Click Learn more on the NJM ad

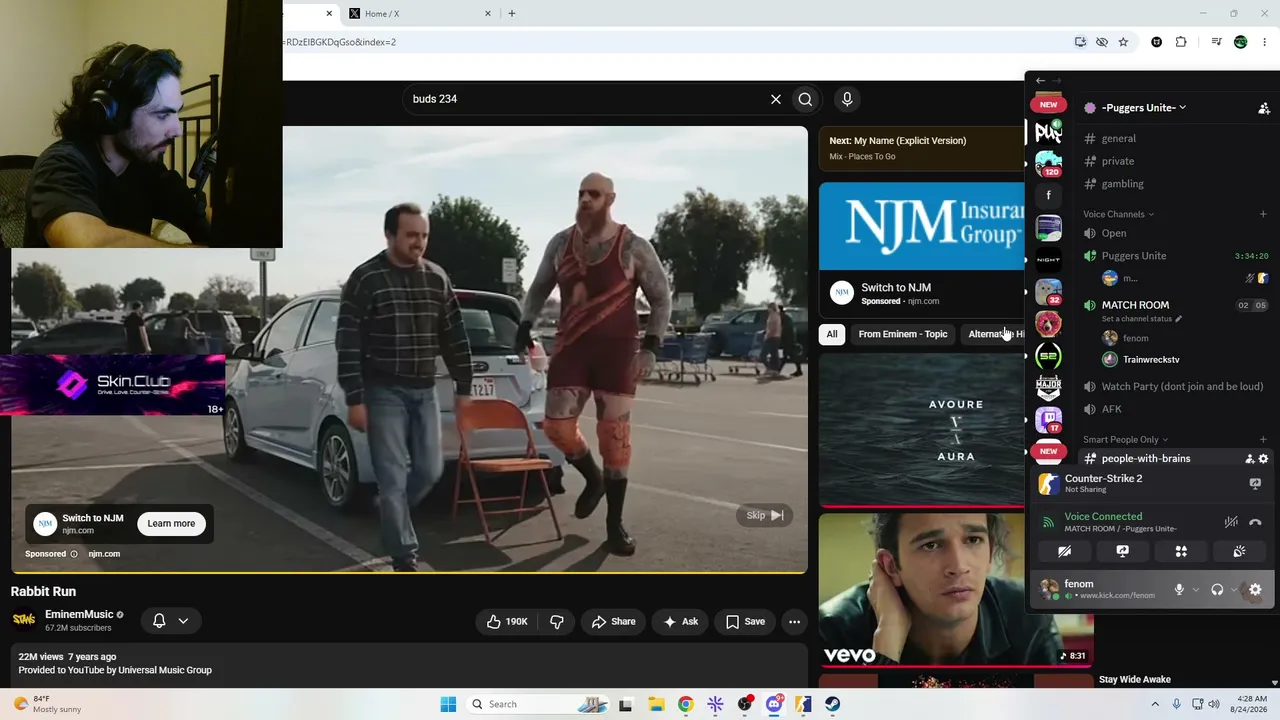(171, 523)
